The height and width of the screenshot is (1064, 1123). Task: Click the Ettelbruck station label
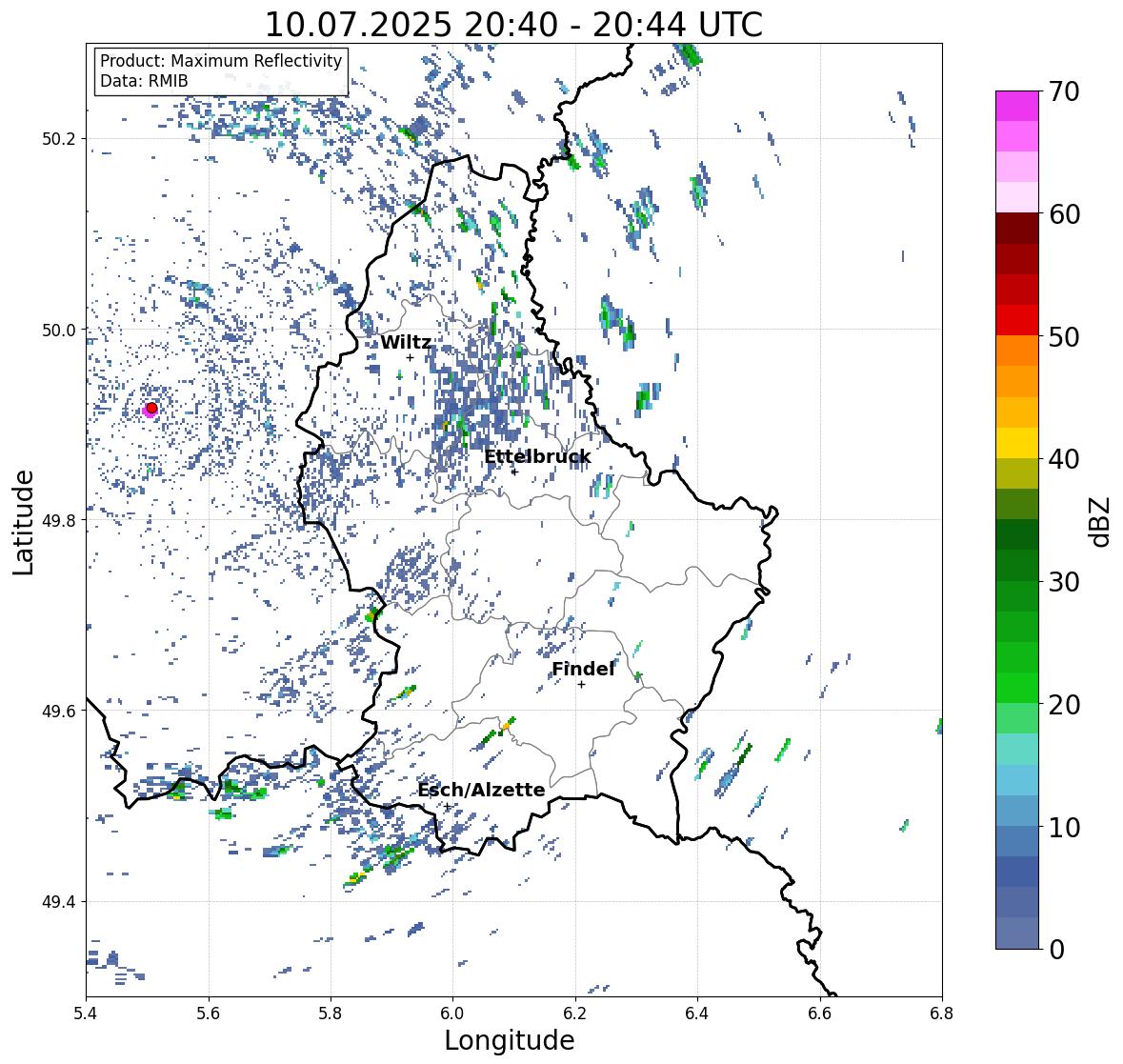pos(537,456)
